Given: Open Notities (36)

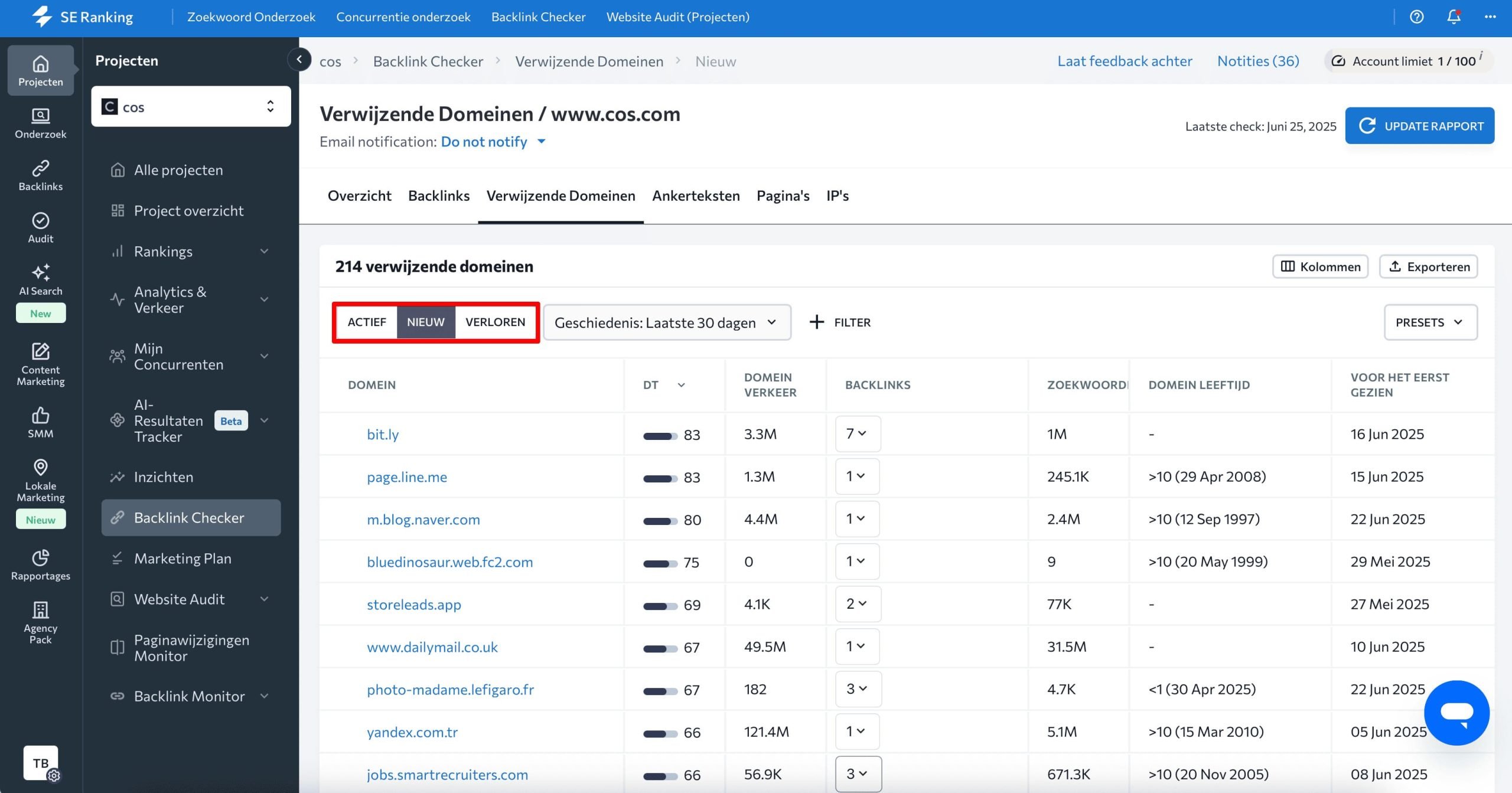Looking at the screenshot, I should tap(1258, 61).
